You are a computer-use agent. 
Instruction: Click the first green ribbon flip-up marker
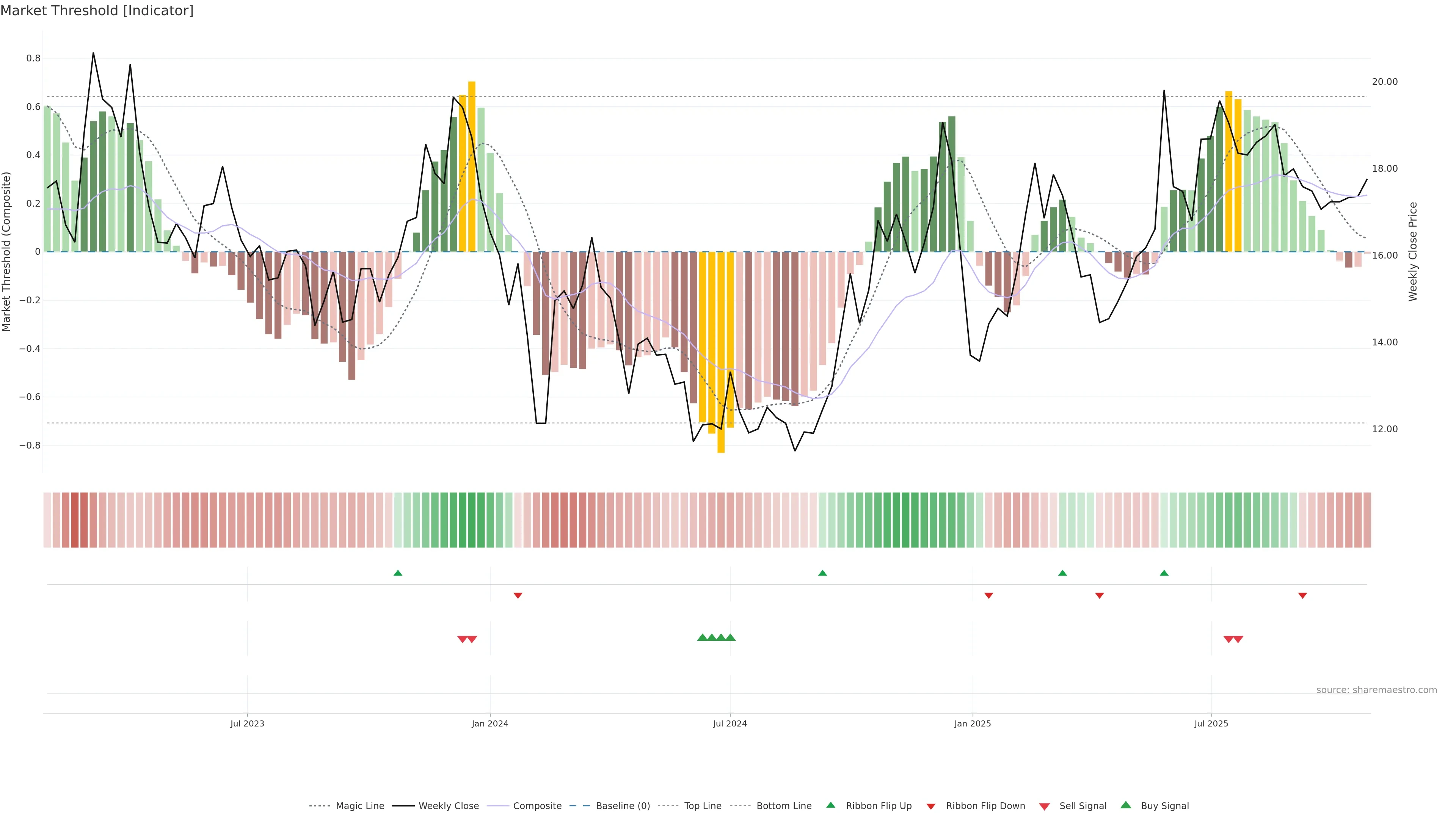pos(398,573)
